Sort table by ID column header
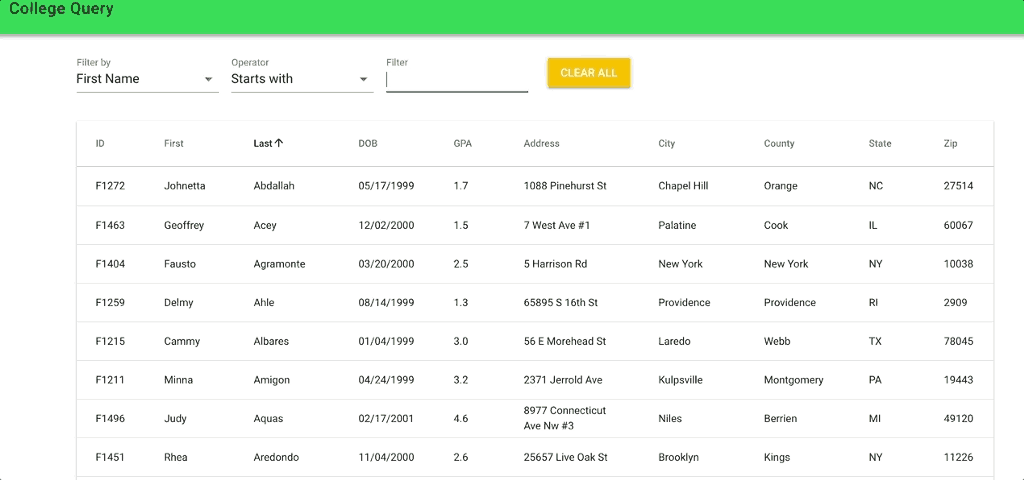Screen dimensions: 1024x480 (100, 144)
